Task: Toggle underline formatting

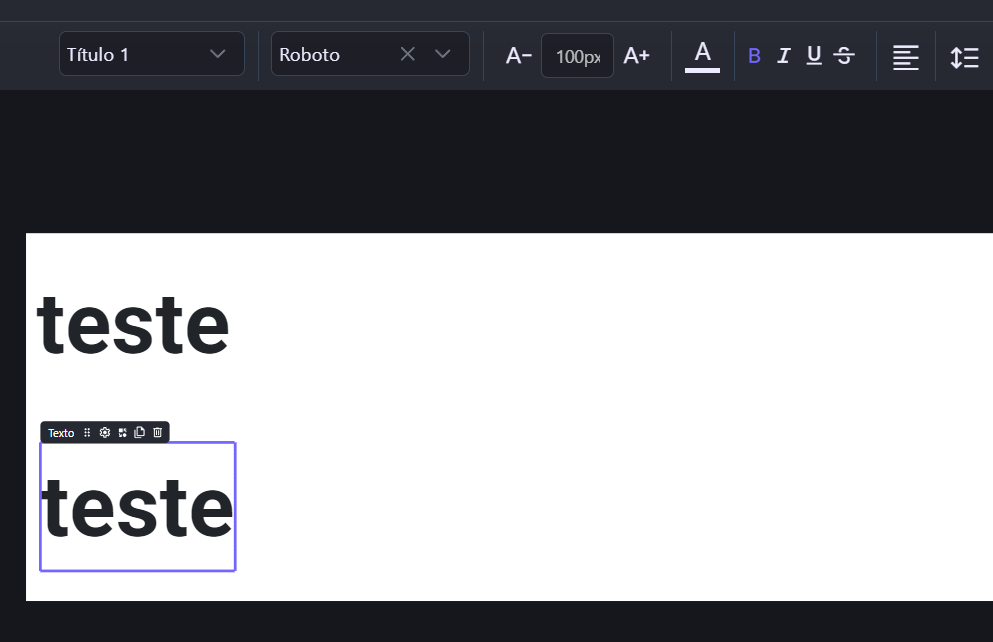Action: pos(814,56)
